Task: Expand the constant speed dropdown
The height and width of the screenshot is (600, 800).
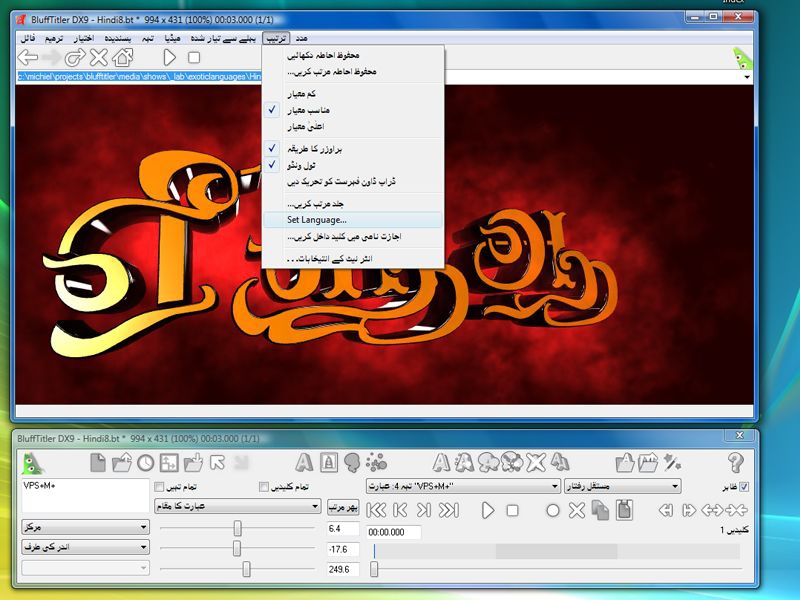Action: pos(622,487)
